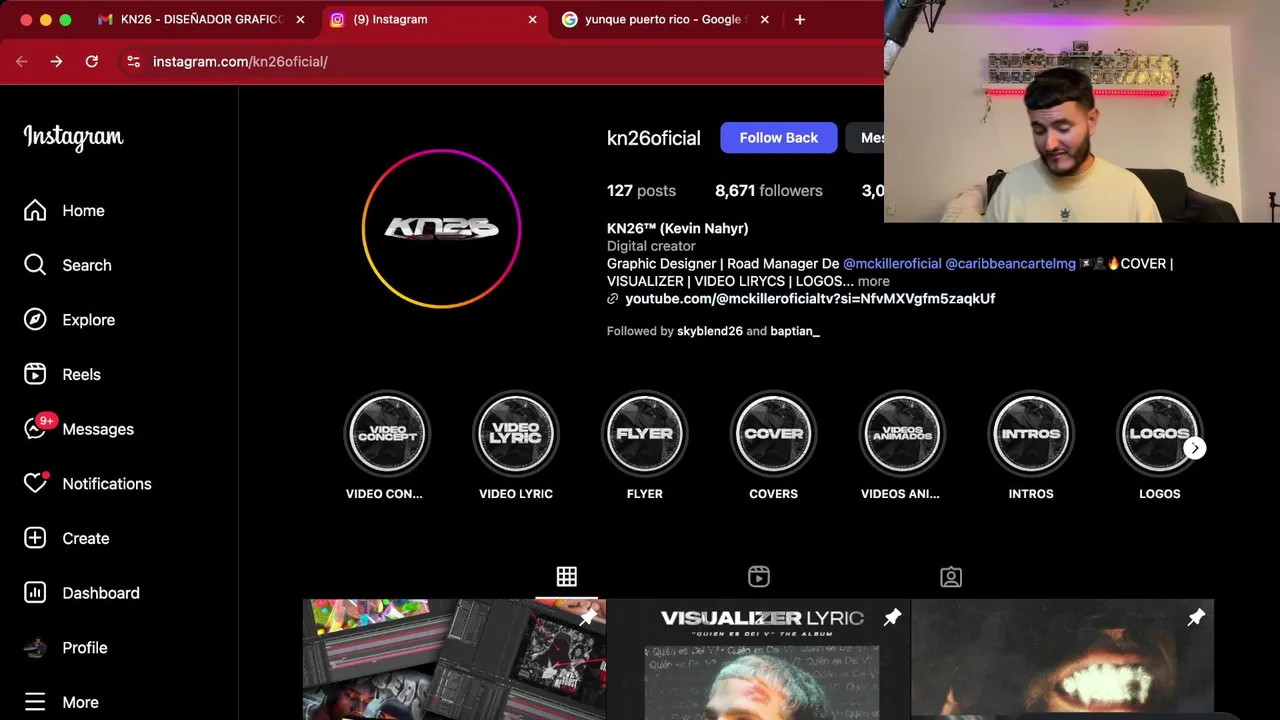Close the yunque puerto rico tab
This screenshot has width=1280, height=720.
pos(765,19)
